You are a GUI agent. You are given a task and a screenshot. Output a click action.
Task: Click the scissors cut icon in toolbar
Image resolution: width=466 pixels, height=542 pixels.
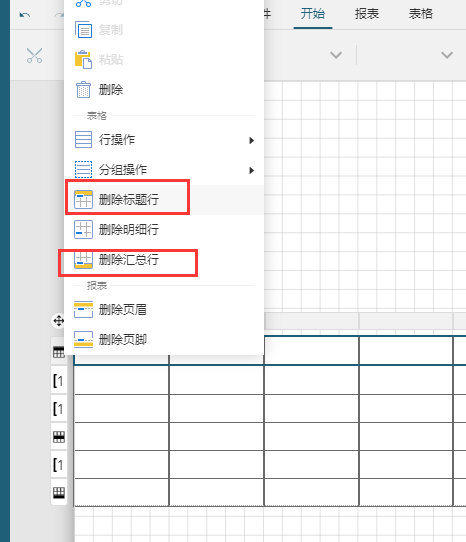click(x=34, y=55)
